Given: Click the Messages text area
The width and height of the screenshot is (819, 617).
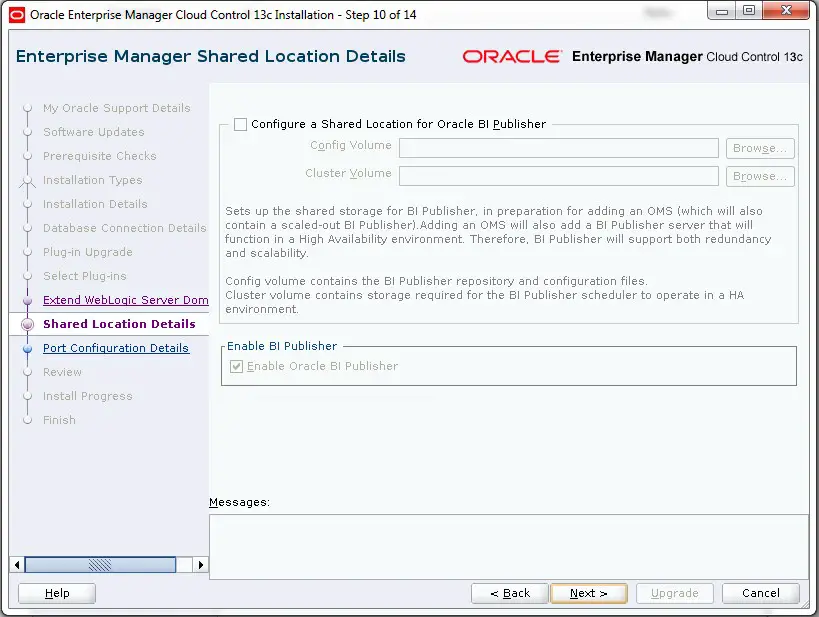Looking at the screenshot, I should (x=509, y=547).
